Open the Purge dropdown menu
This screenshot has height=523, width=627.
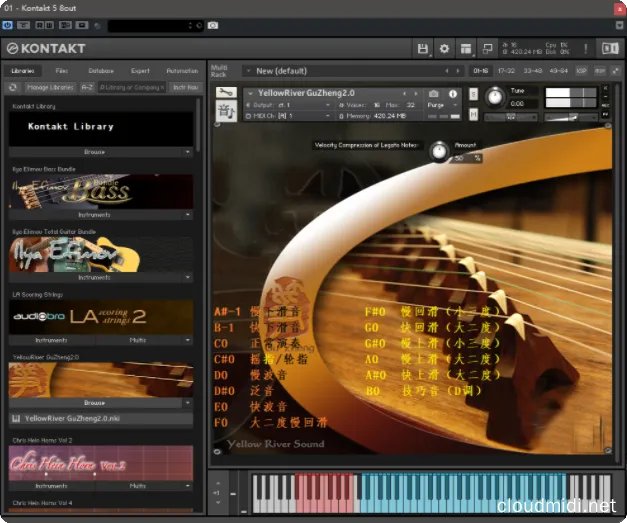pos(439,104)
